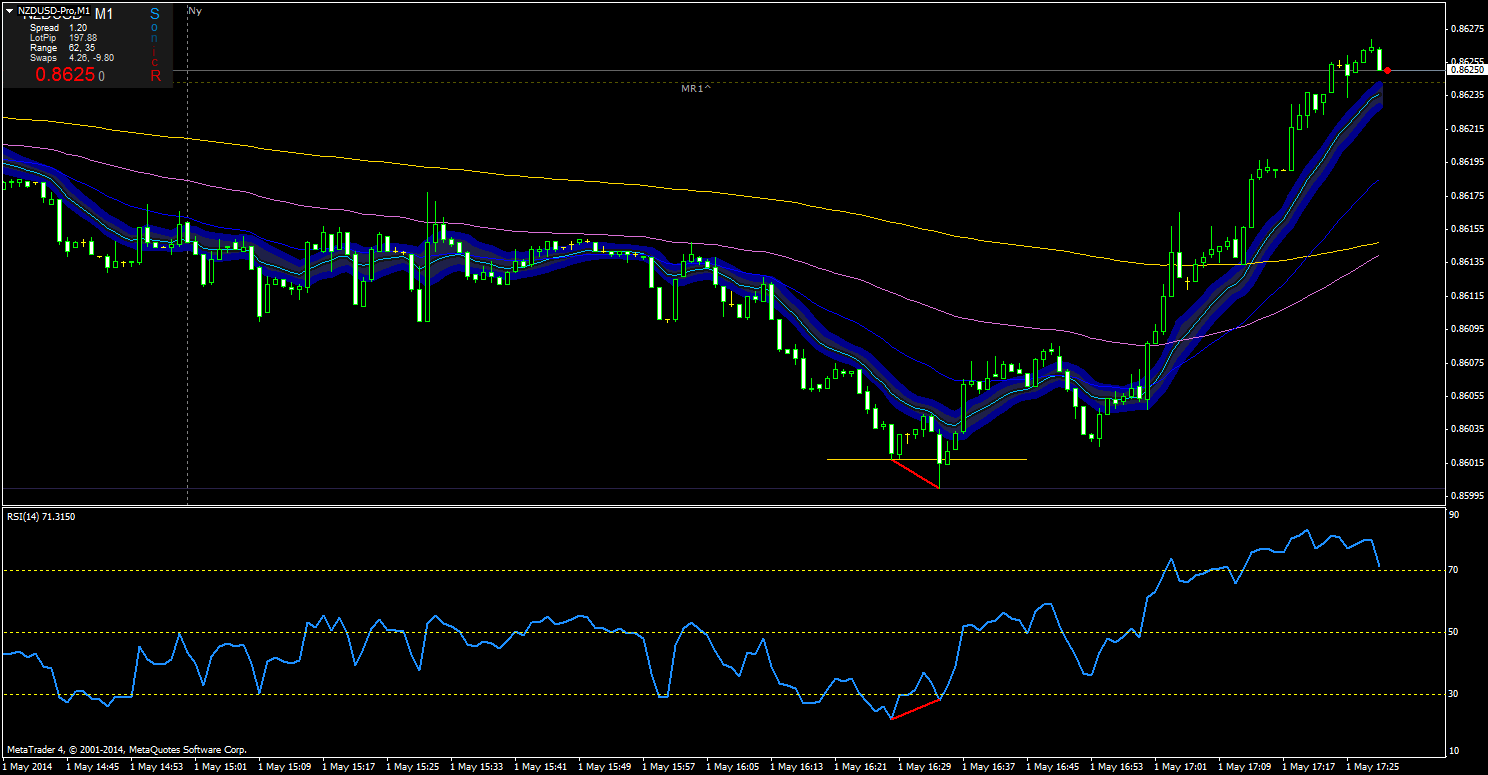The image size is (1488, 775).
Task: Click the 1 May 2014 date label
Action: [x=28, y=767]
